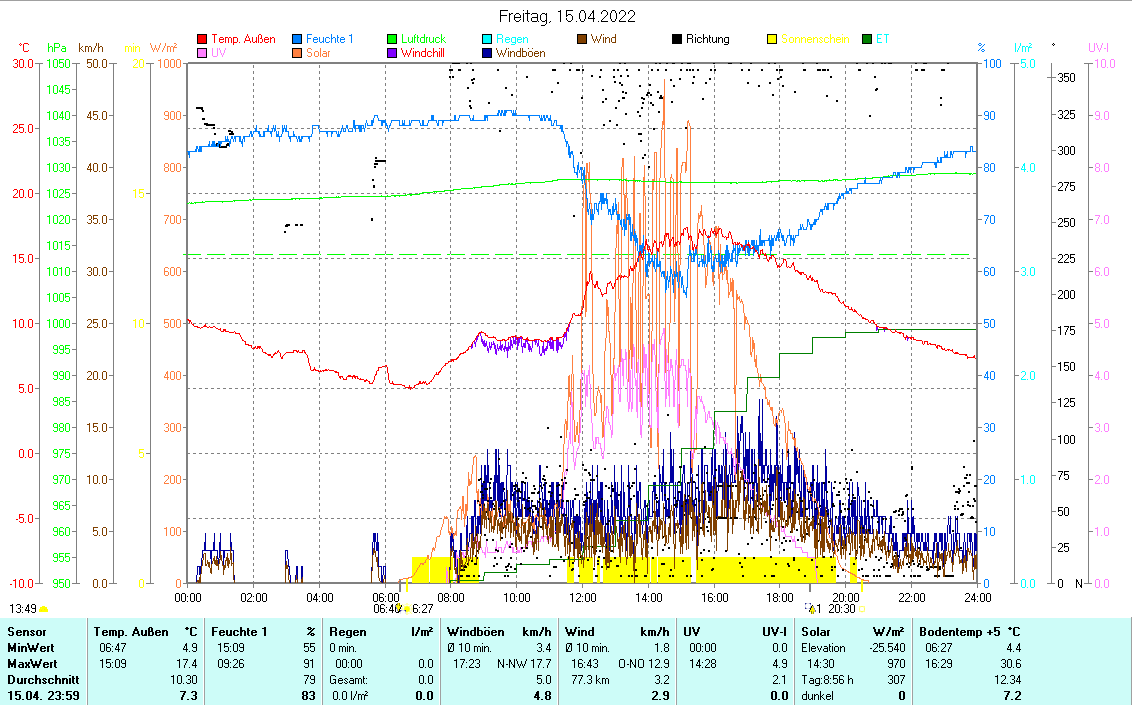Click the chart title Freitag, 15.04.2022
The image size is (1132, 705).
566,16
